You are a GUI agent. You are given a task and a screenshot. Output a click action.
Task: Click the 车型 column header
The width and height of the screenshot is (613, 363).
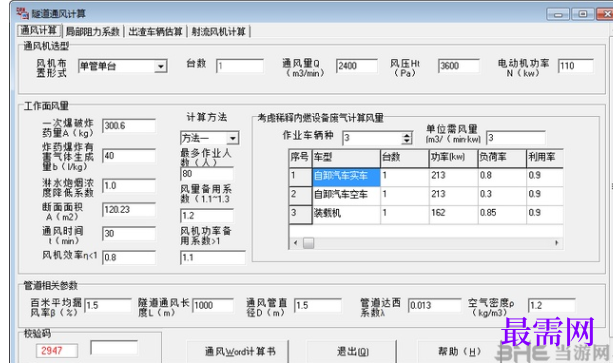(x=346, y=157)
